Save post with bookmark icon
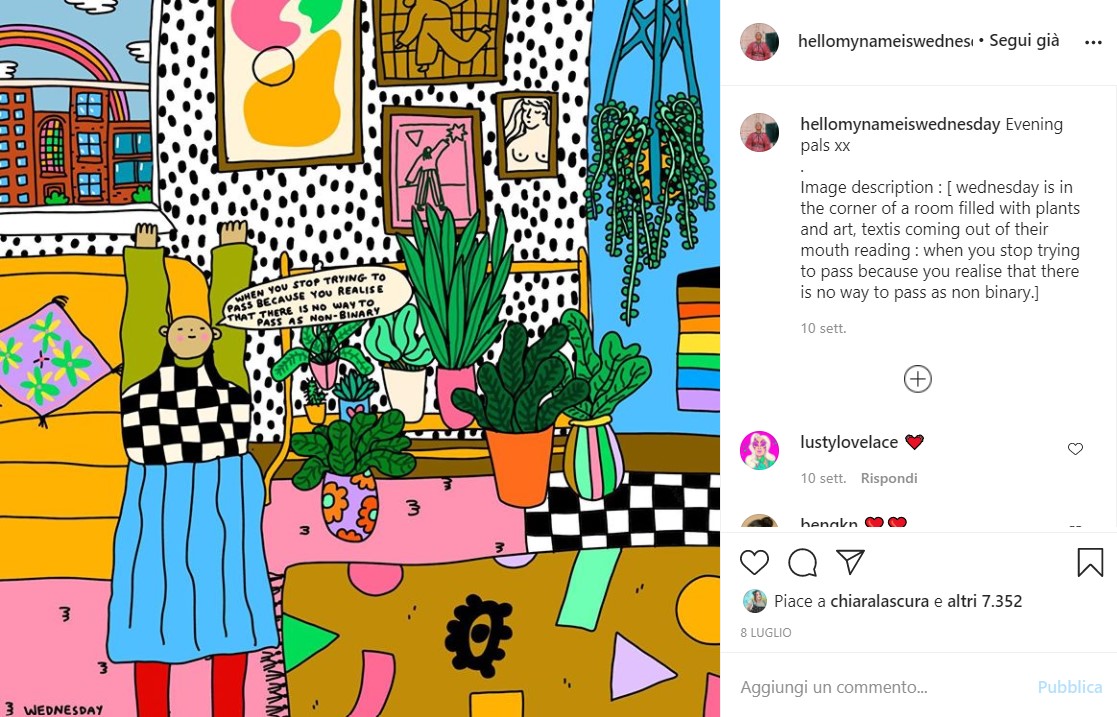This screenshot has height=717, width=1117. pyautogui.click(x=1090, y=562)
